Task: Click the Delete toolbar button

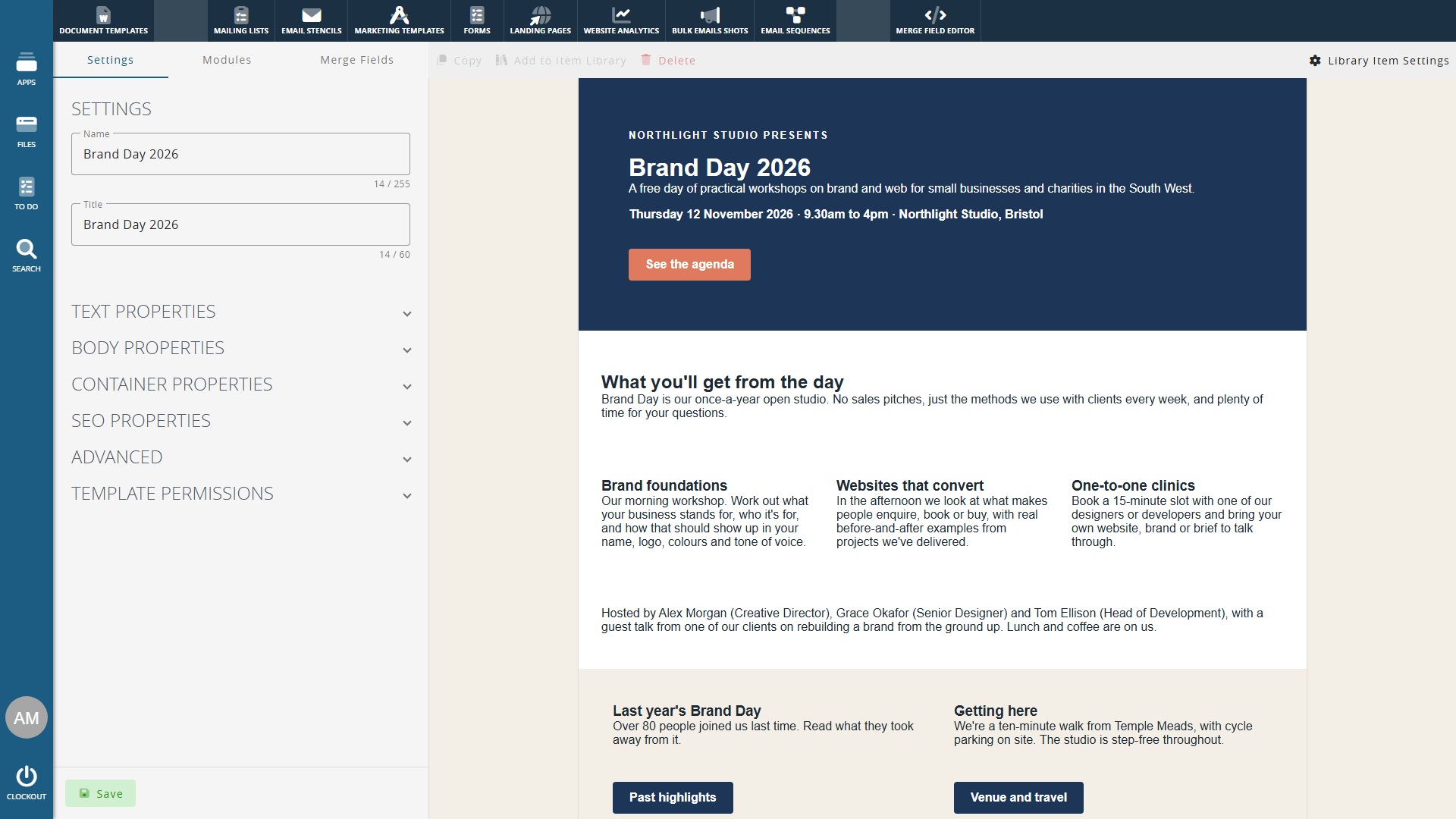Action: (x=668, y=61)
